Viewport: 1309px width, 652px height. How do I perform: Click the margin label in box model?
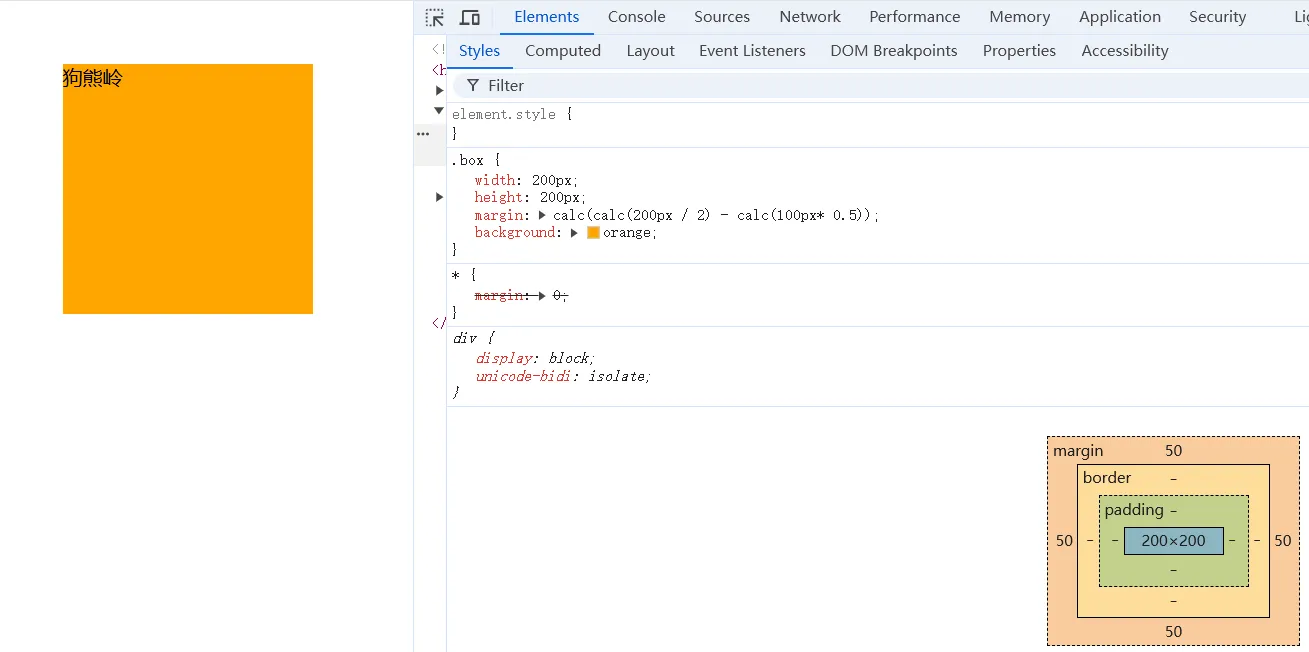click(x=1078, y=451)
